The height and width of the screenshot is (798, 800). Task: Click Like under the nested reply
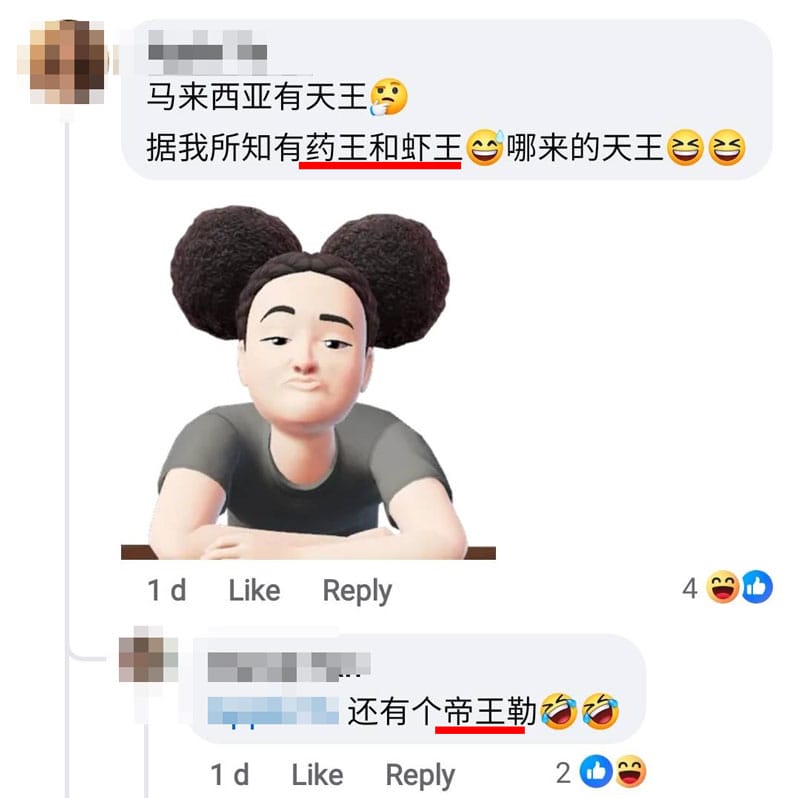317,776
